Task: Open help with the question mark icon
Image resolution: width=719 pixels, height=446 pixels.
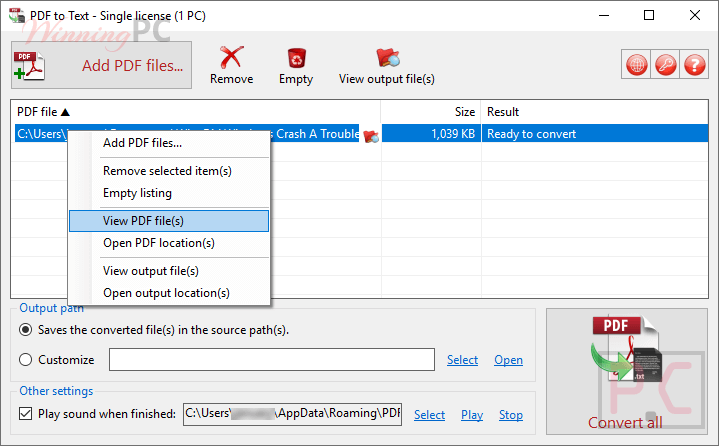Action: 695,65
